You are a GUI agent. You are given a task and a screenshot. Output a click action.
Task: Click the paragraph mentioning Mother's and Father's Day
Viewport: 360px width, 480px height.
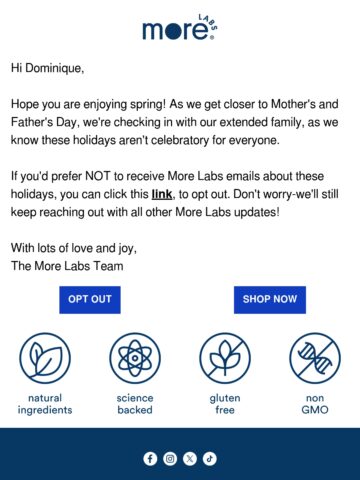[x=175, y=122]
